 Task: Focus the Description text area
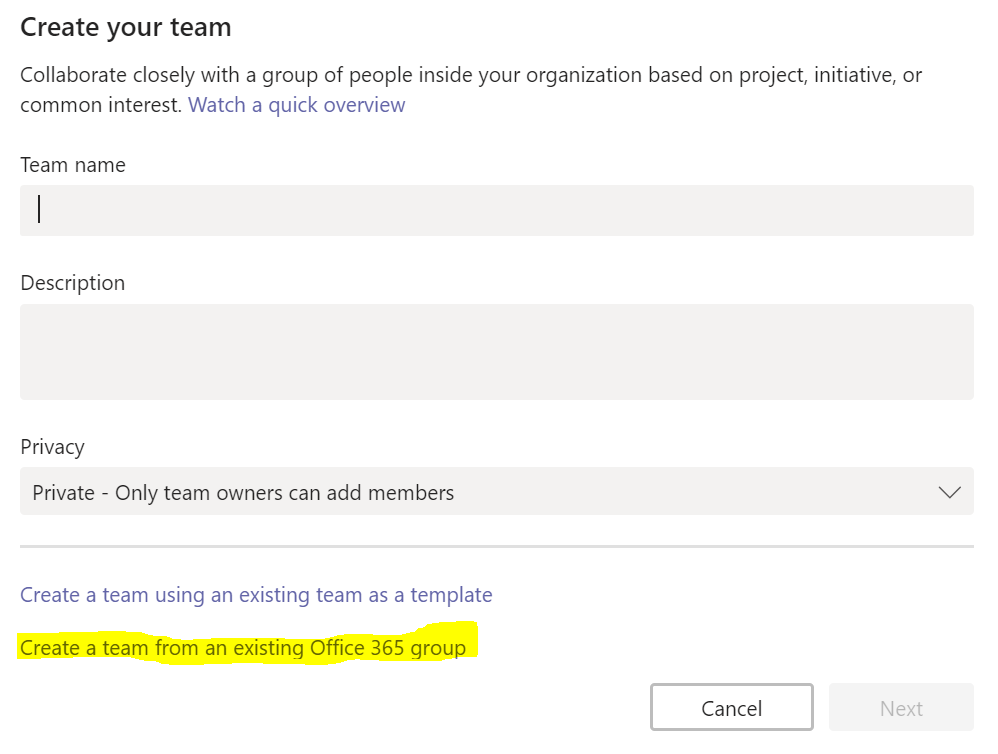pyautogui.click(x=496, y=352)
